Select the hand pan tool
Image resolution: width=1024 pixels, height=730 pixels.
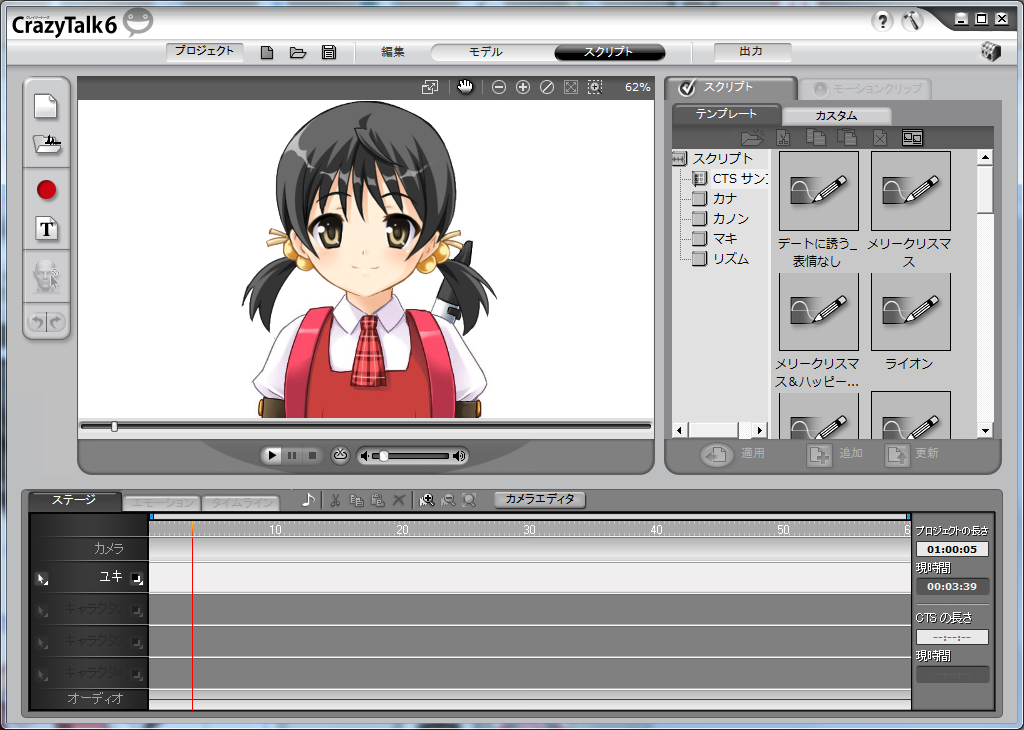point(465,86)
